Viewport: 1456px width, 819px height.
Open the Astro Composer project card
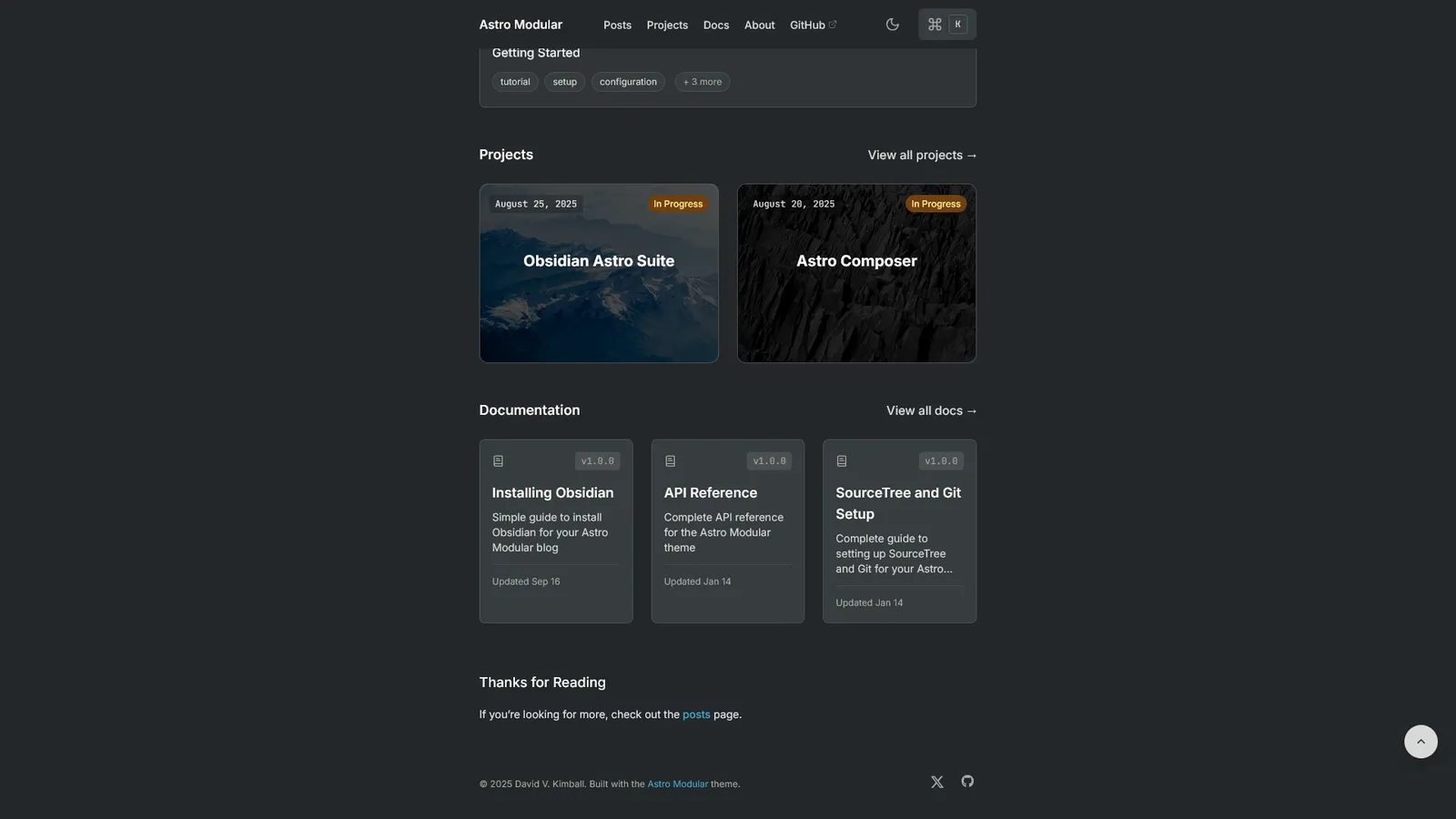point(856,273)
